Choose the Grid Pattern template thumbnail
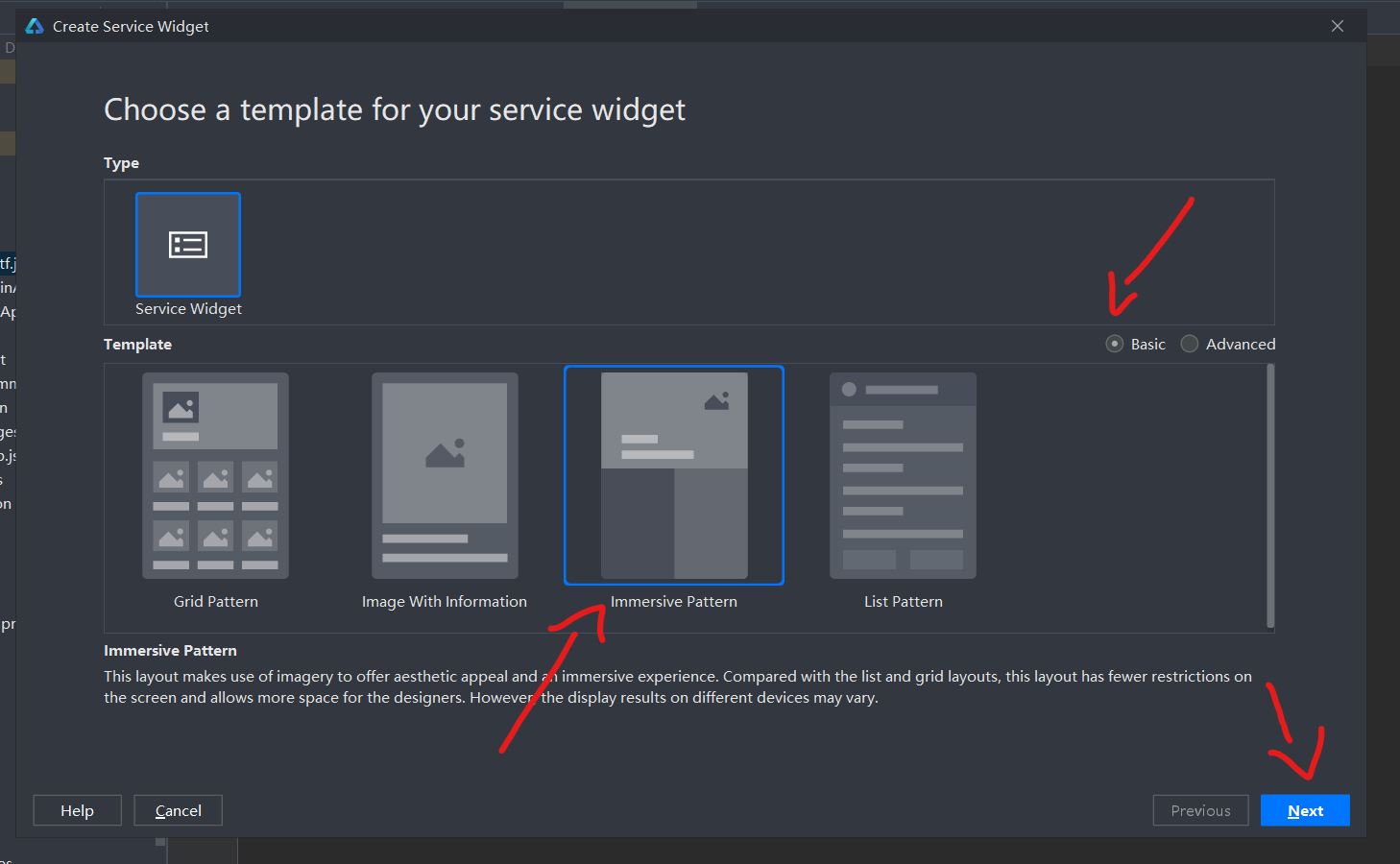Screen dimensions: 1400x864 (215, 476)
